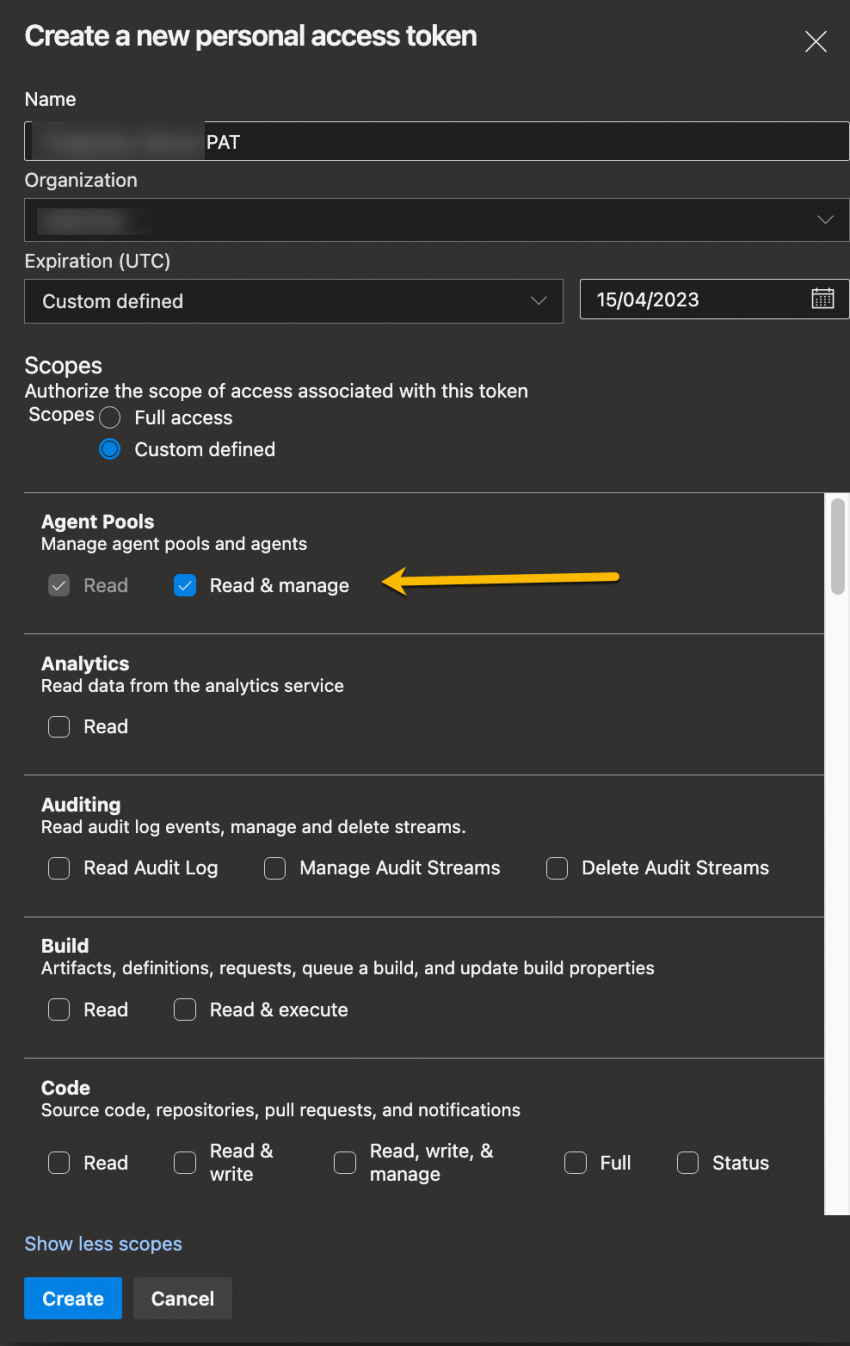The height and width of the screenshot is (1346, 850).
Task: Uncheck Read & manage under Agent Pools
Action: tap(185, 585)
